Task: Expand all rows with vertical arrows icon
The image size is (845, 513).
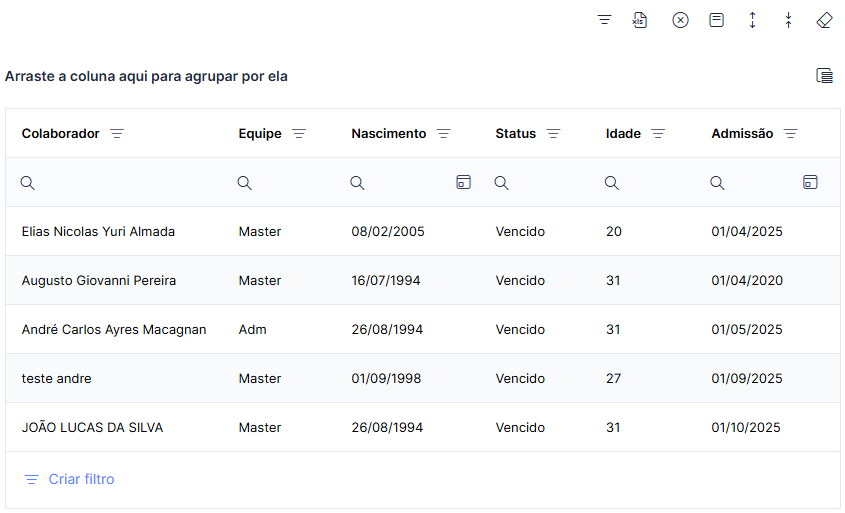Action: [752, 20]
